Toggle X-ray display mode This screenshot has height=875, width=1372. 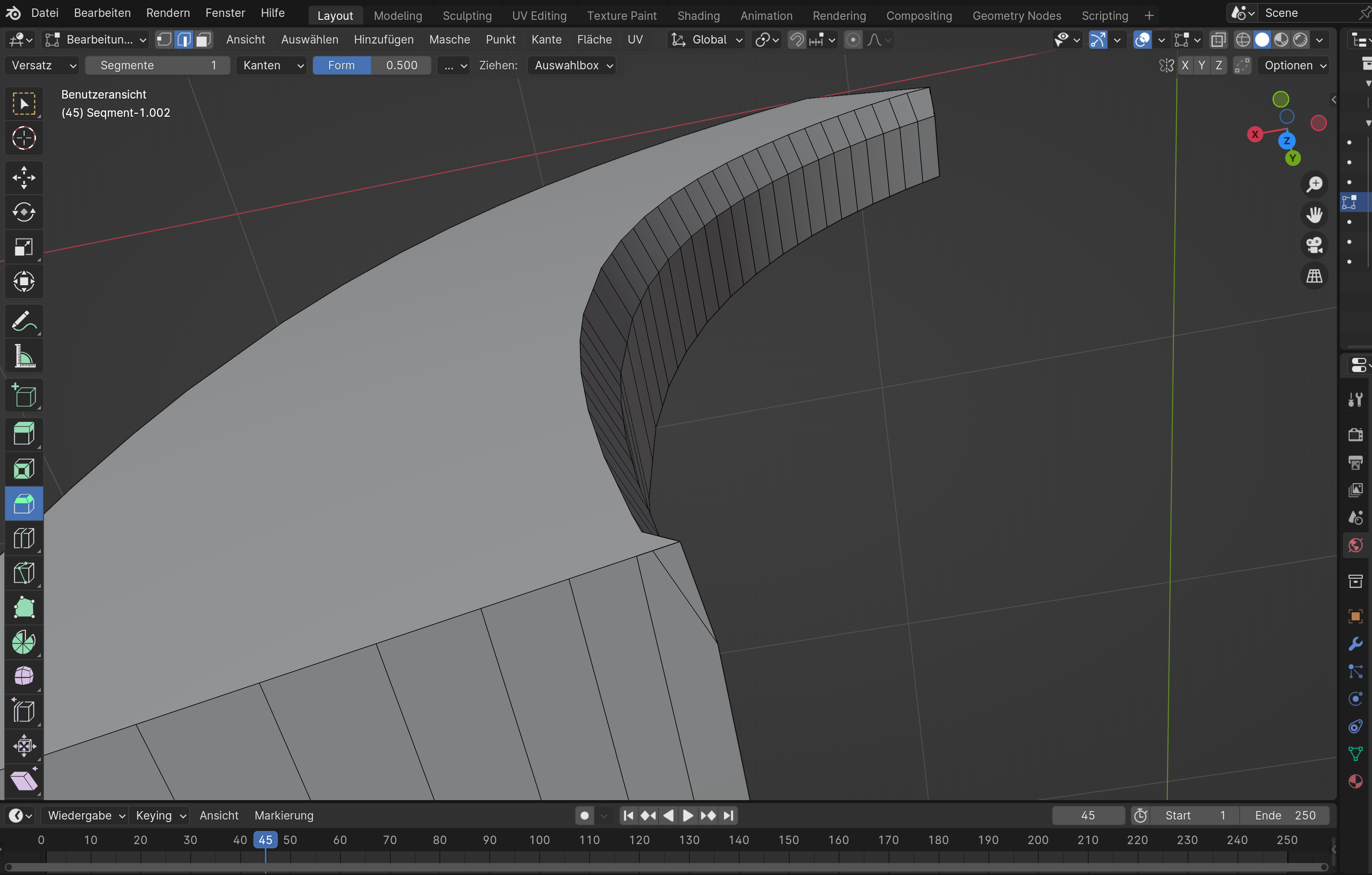click(1218, 39)
